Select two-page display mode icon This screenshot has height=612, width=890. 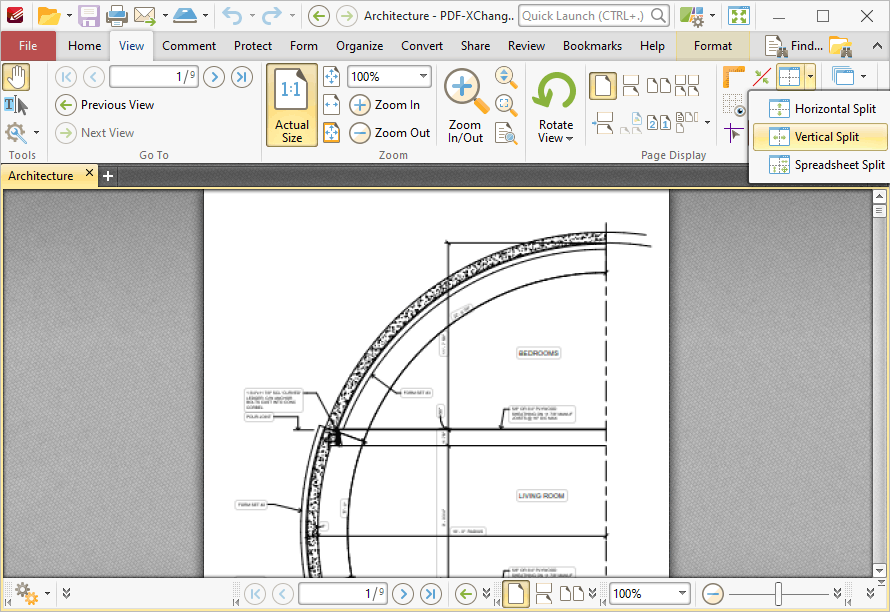click(657, 85)
